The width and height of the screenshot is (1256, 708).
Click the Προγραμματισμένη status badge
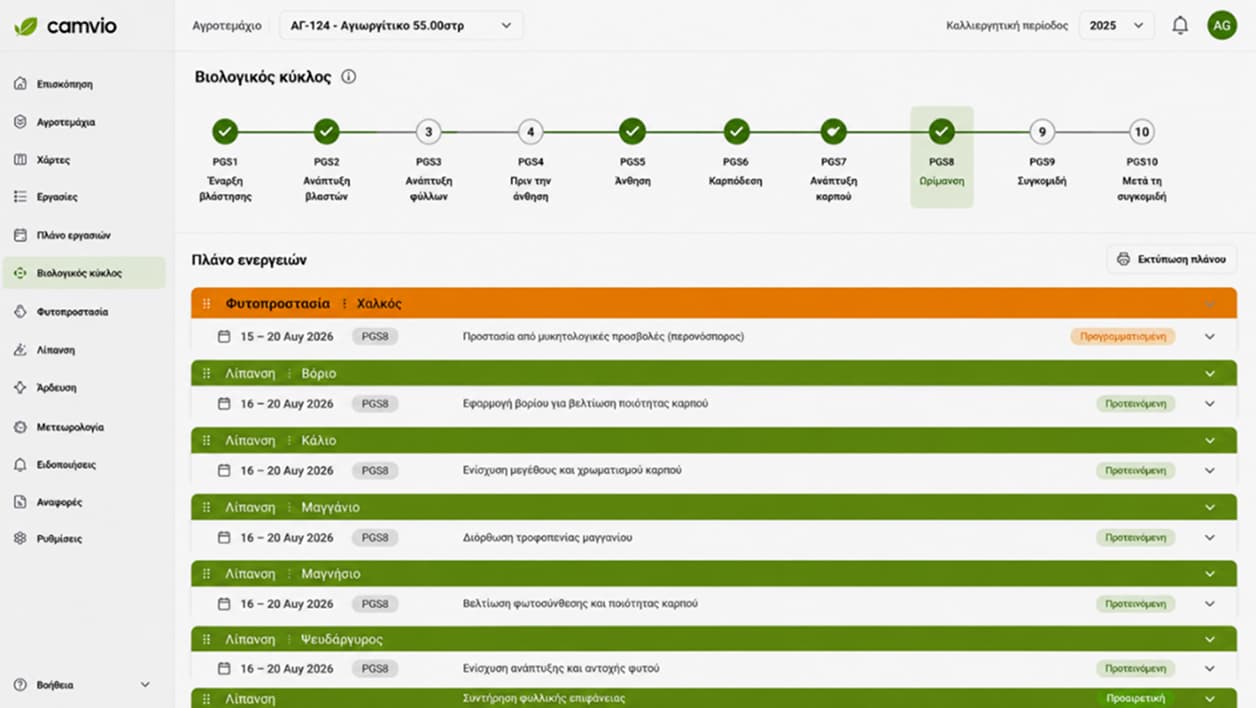[1122, 337]
